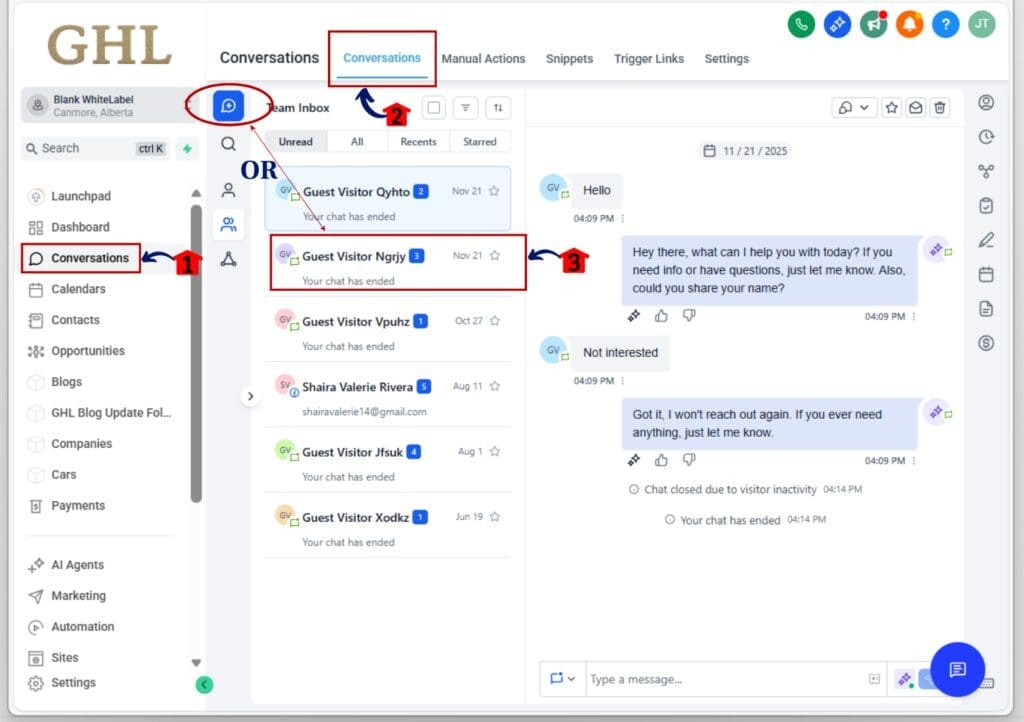Viewport: 1024px width, 722px height.
Task: Expand the collapsed panel with the right chevron
Action: [251, 395]
